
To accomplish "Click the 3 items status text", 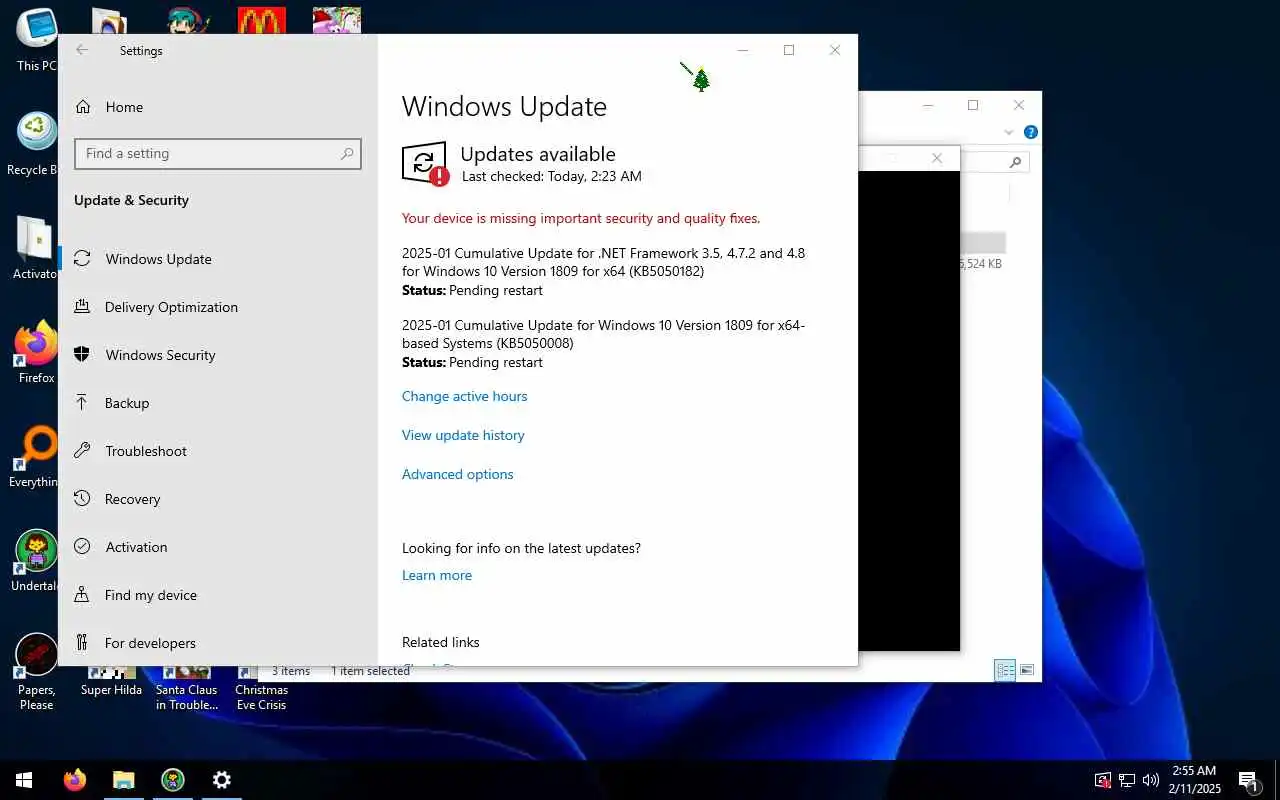I will [x=291, y=671].
